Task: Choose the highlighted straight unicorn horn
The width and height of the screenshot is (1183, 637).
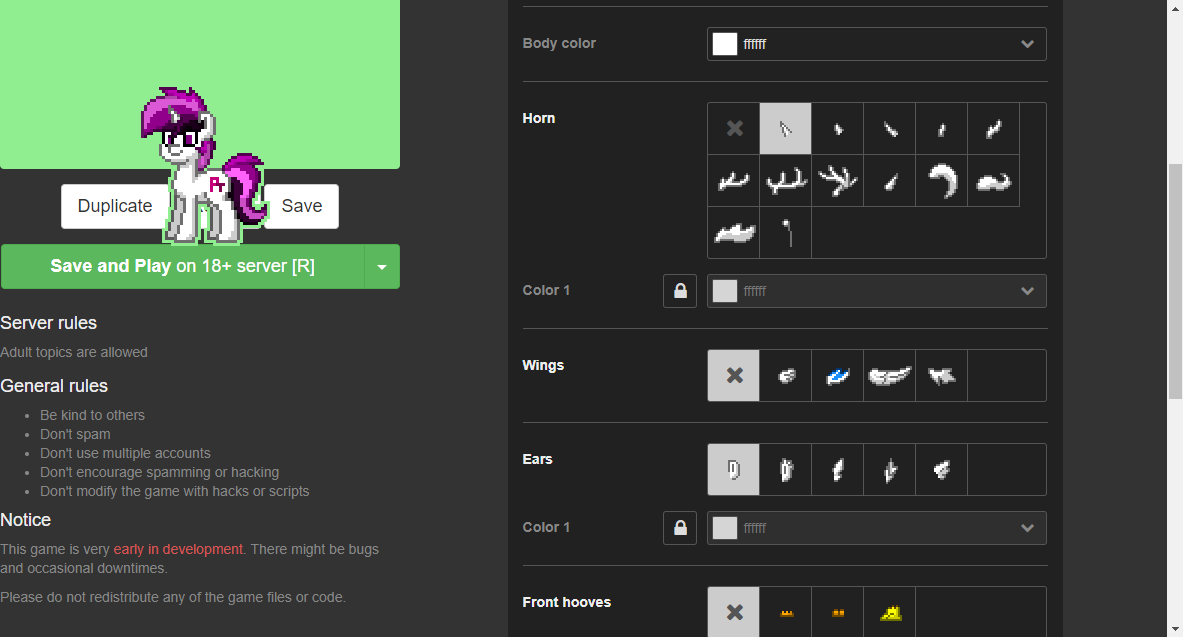Action: click(785, 128)
